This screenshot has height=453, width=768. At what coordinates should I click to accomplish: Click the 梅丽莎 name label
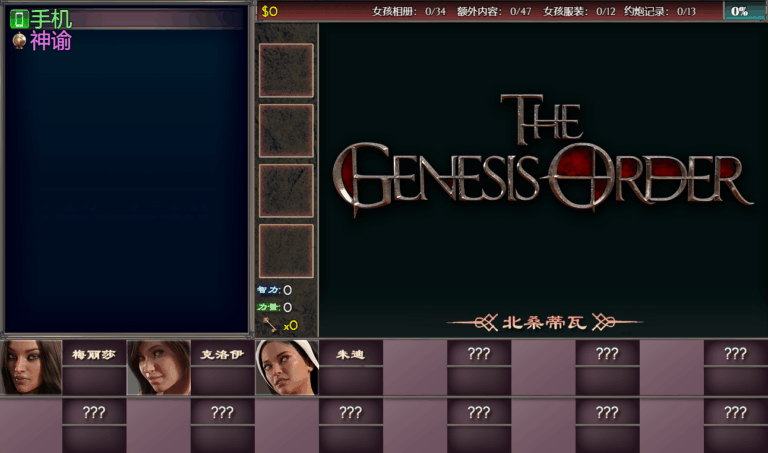click(x=94, y=354)
